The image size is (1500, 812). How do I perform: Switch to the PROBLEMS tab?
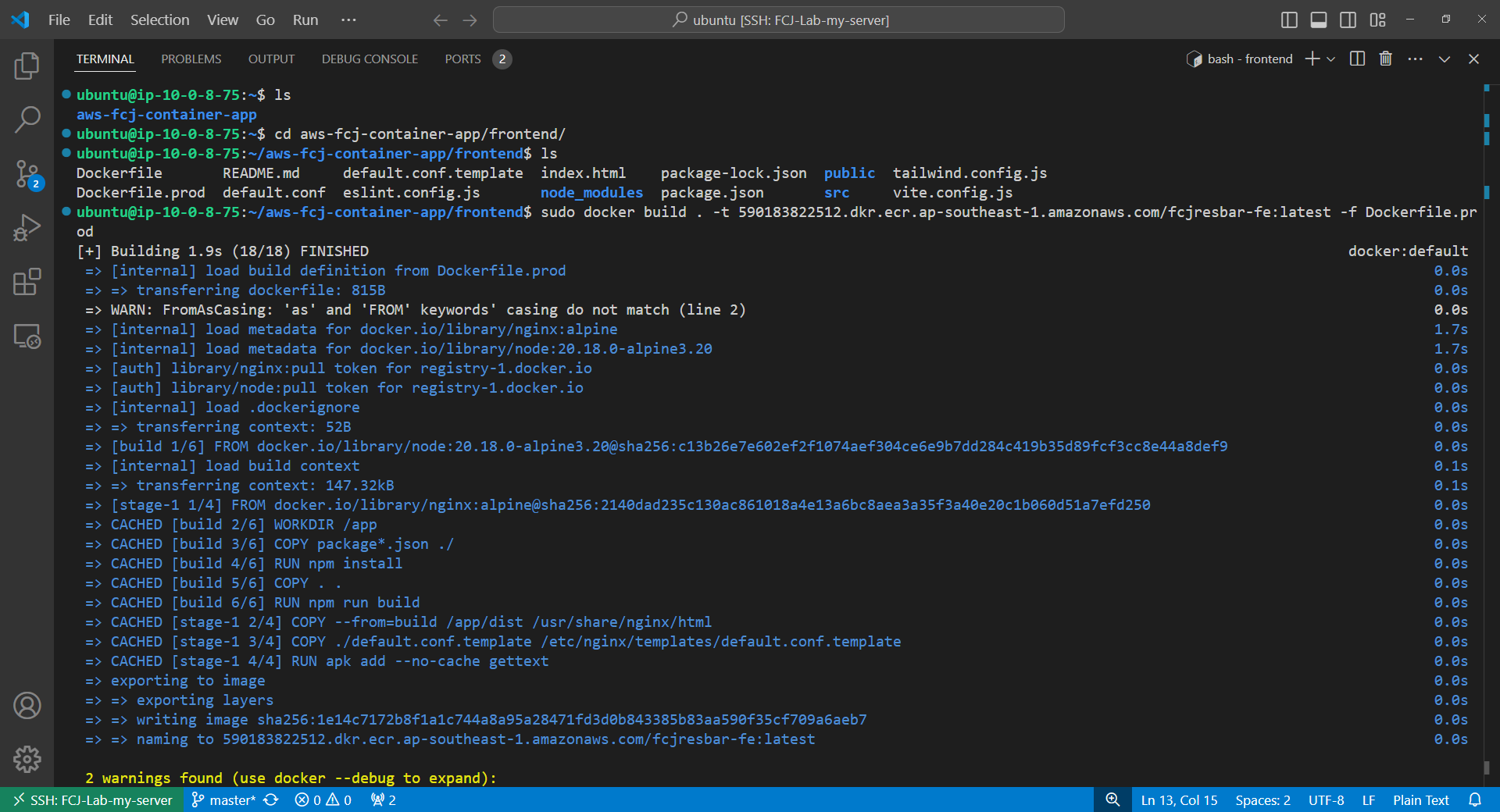pyautogui.click(x=191, y=59)
